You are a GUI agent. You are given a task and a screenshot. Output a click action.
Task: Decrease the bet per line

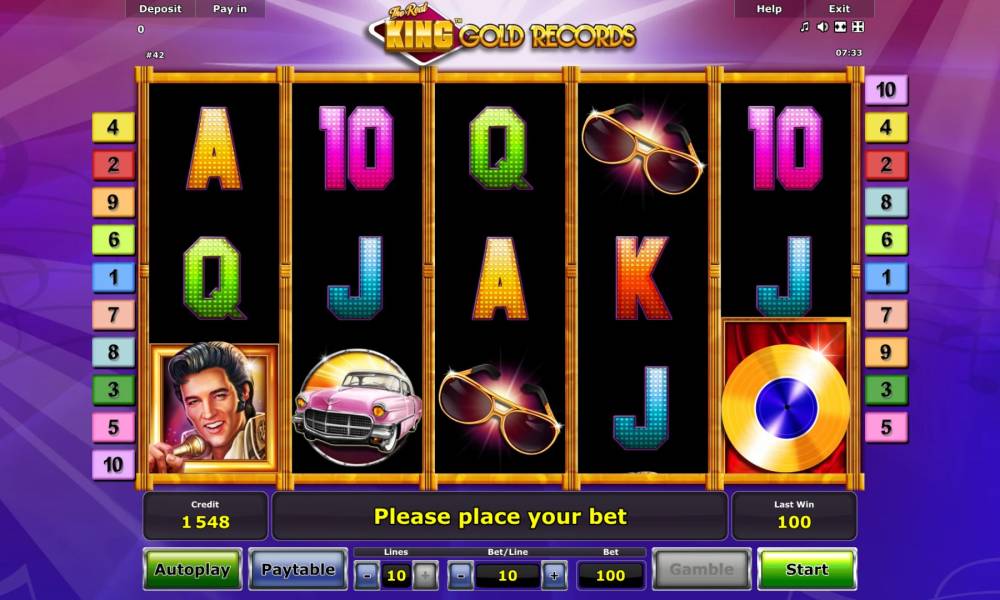(x=461, y=576)
